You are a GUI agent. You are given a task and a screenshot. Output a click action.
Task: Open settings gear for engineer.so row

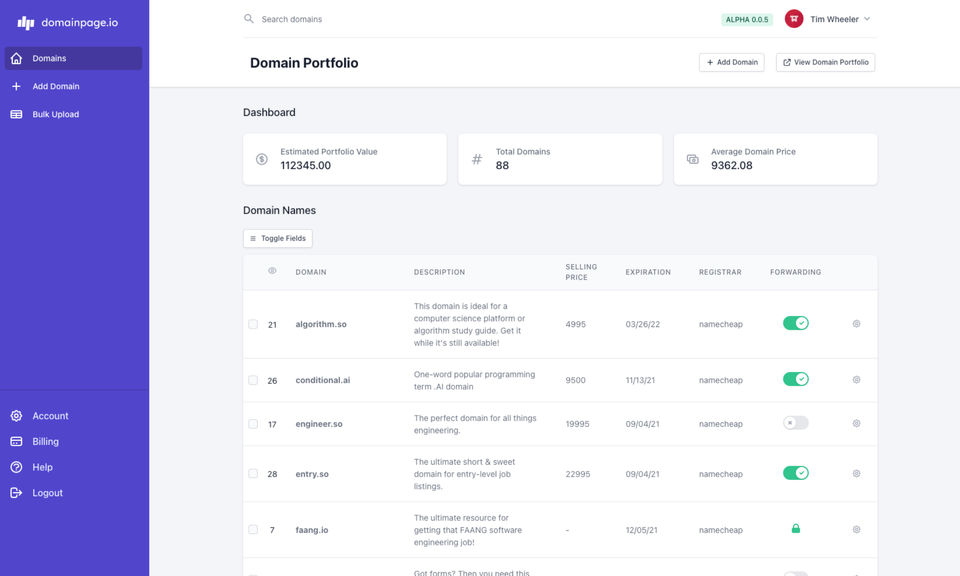point(857,424)
